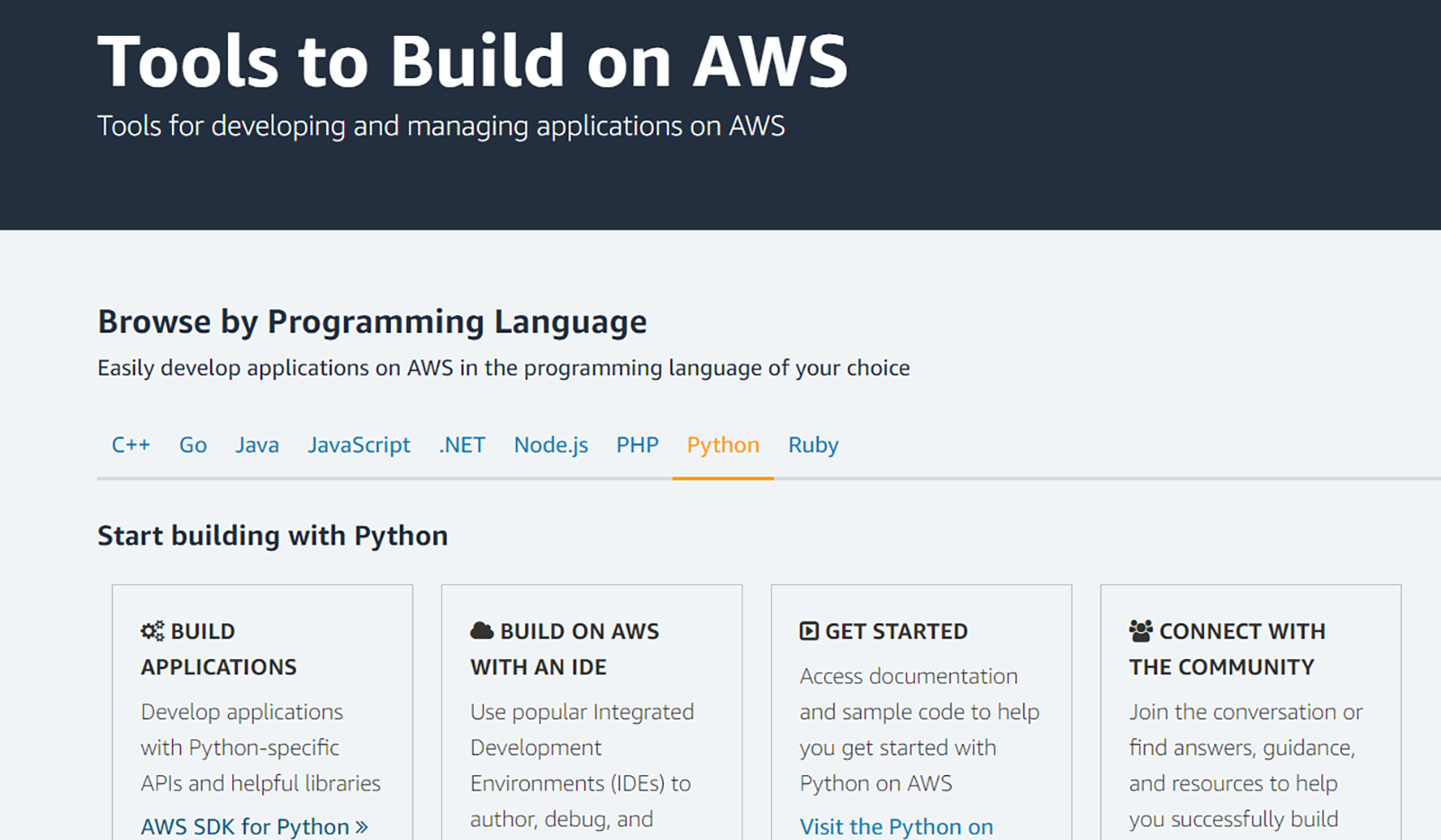Click the active Python tab

click(x=722, y=445)
